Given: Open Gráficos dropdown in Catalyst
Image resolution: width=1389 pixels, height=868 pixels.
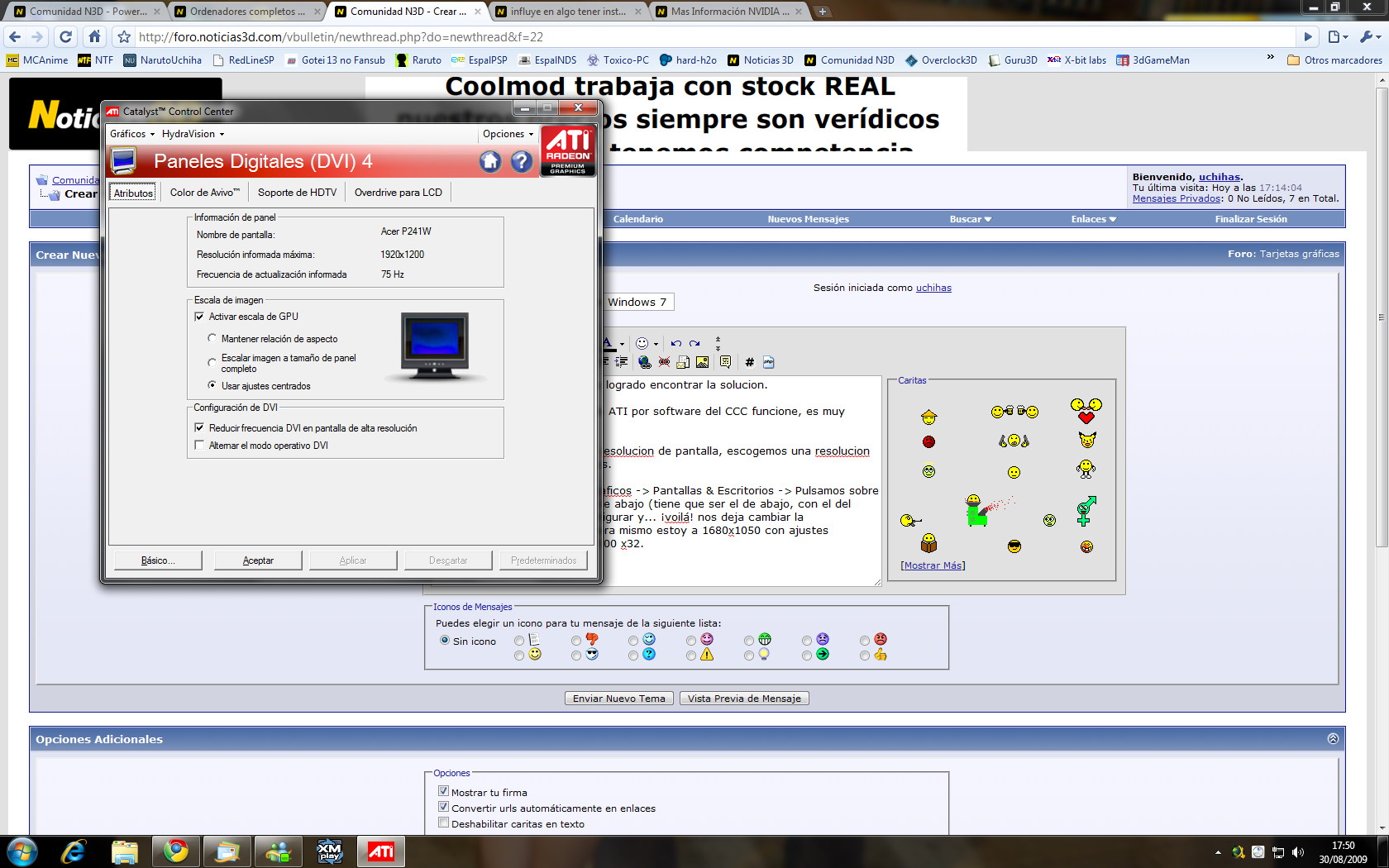Looking at the screenshot, I should (132, 134).
